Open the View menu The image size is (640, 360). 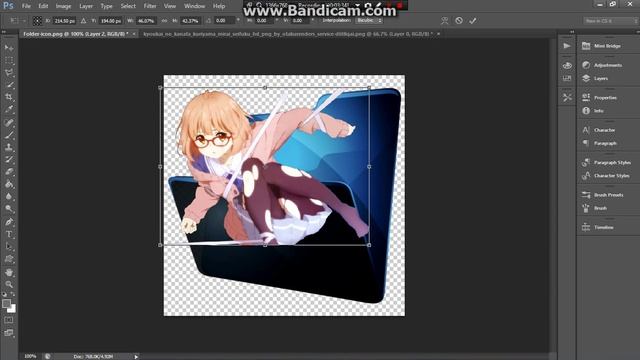point(170,6)
